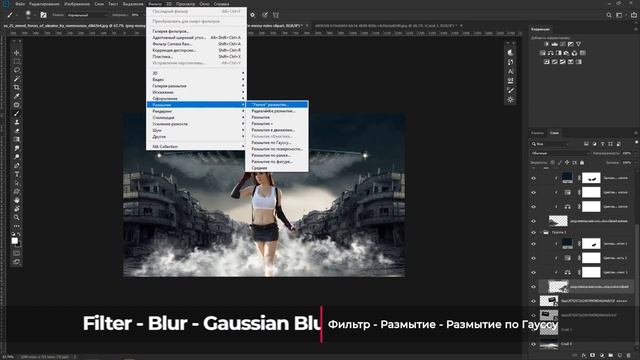Image resolution: width=640 pixels, height=360 pixels.
Task: Filter layers by pixel layers icon
Action: point(586,144)
